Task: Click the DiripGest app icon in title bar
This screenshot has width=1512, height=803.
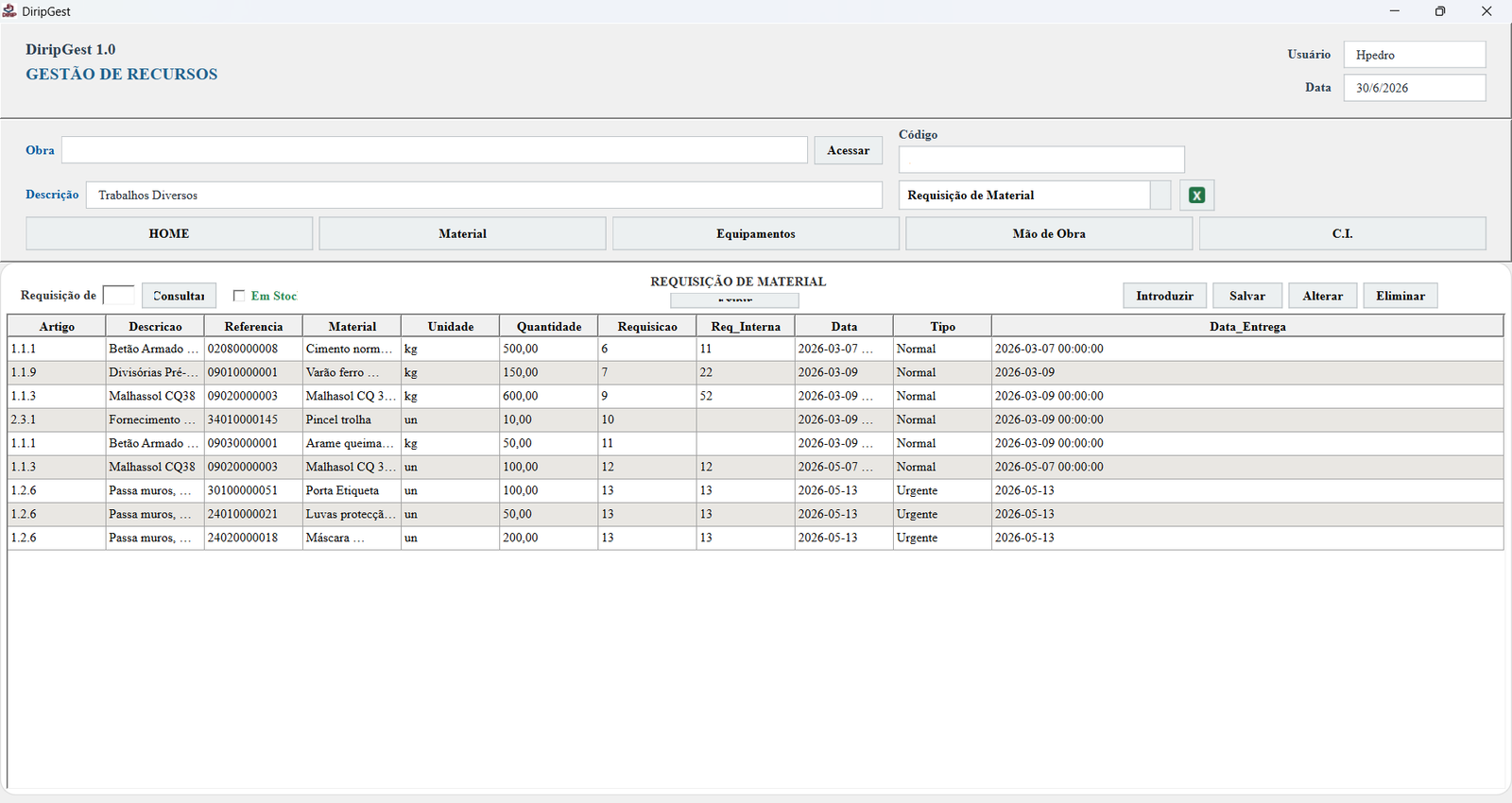Action: 9,11
